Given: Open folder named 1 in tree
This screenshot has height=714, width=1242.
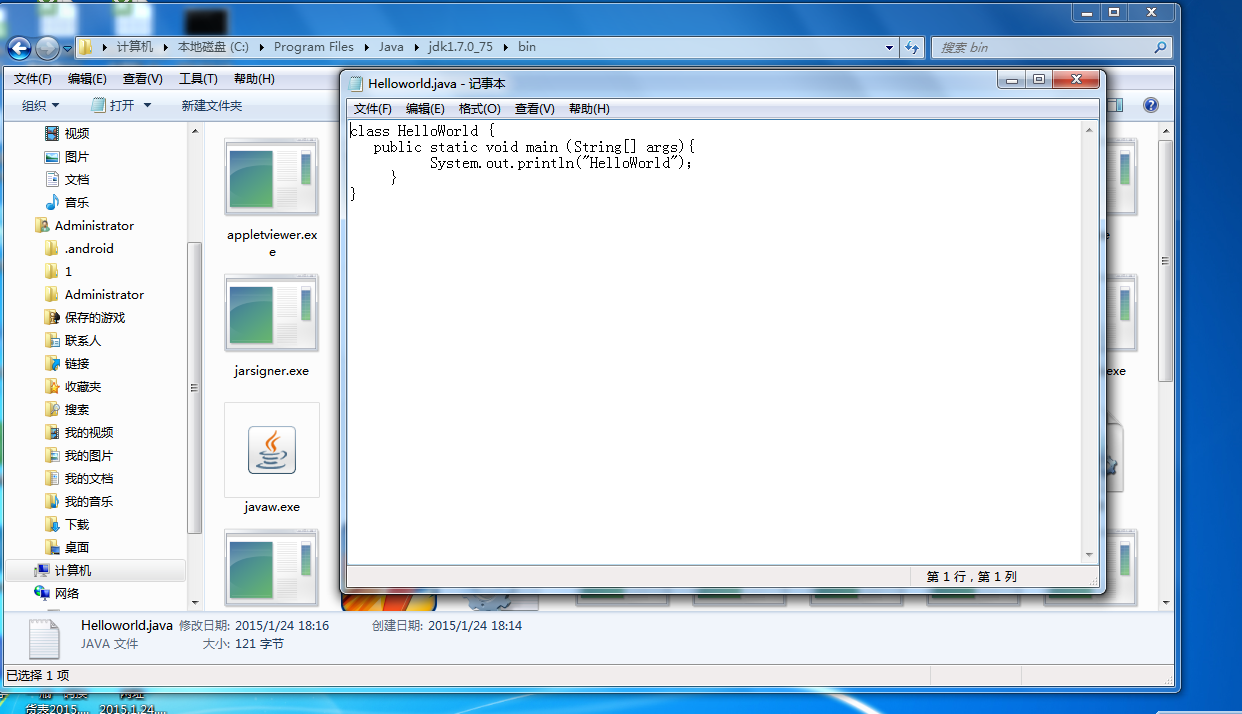Looking at the screenshot, I should [x=68, y=271].
